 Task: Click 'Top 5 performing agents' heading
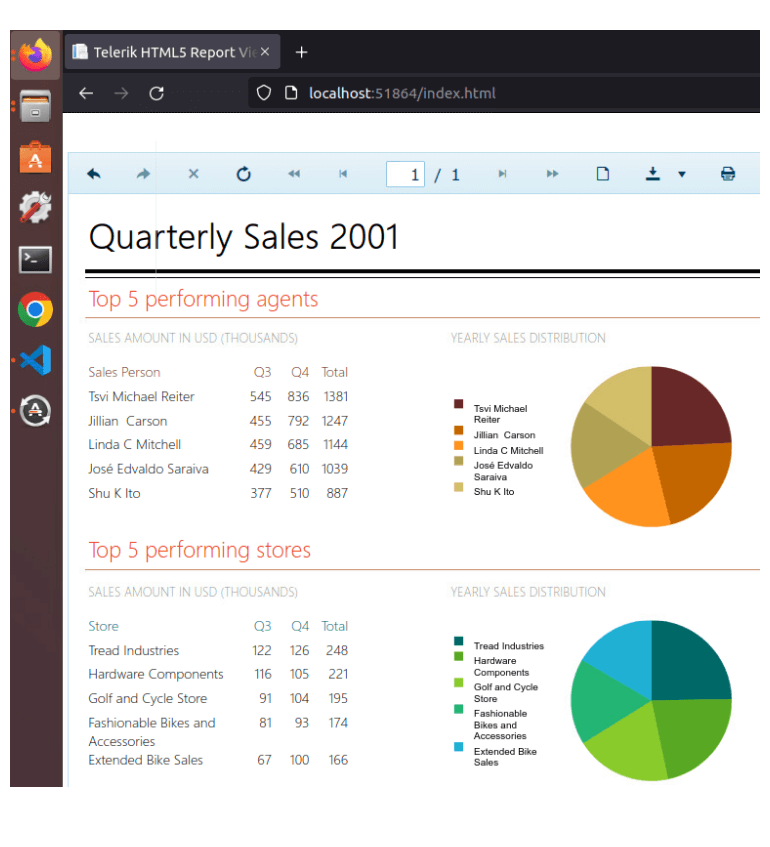tap(203, 299)
